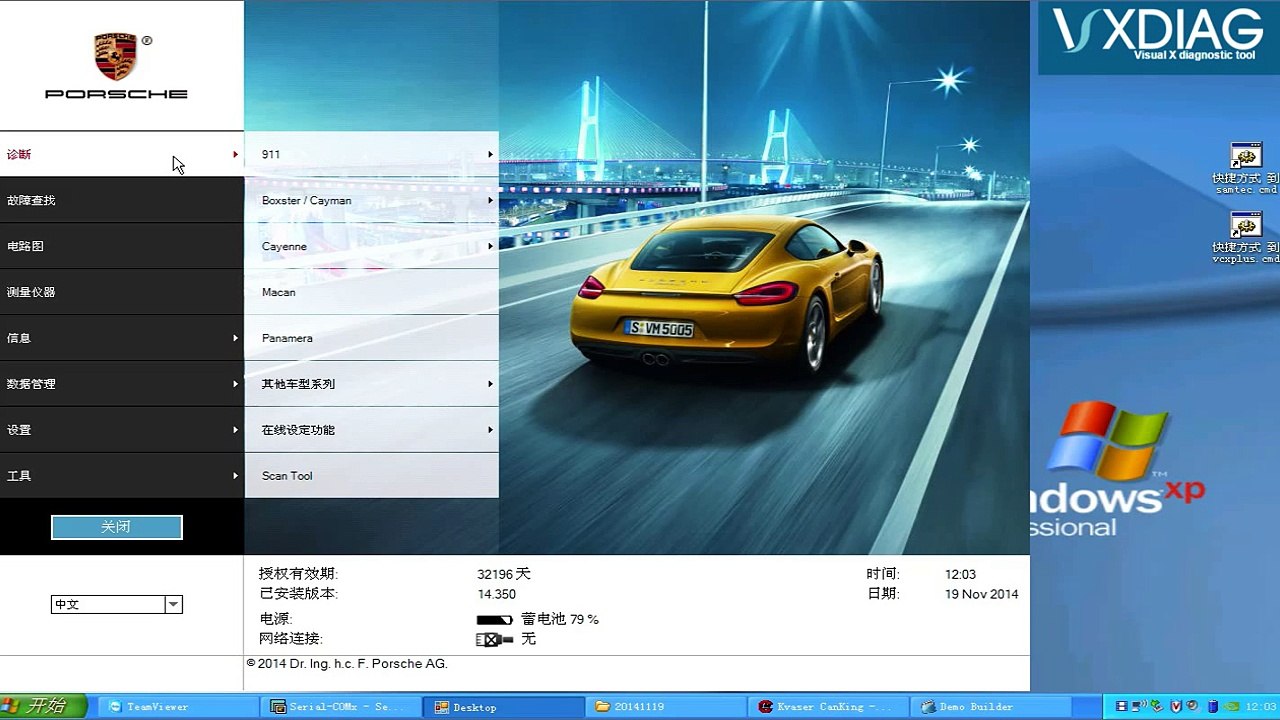Image resolution: width=1280 pixels, height=720 pixels.
Task: Choose Panamera from the model list
Action: [x=372, y=338]
